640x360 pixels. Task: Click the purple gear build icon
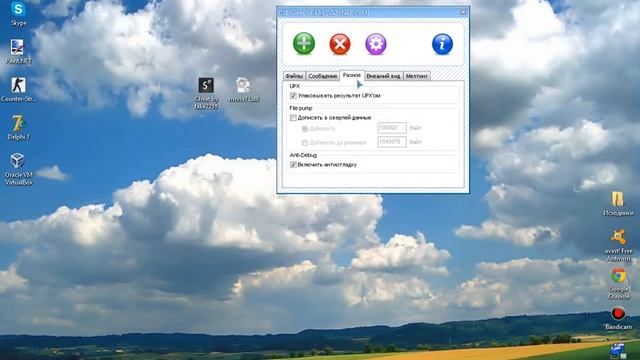(376, 44)
